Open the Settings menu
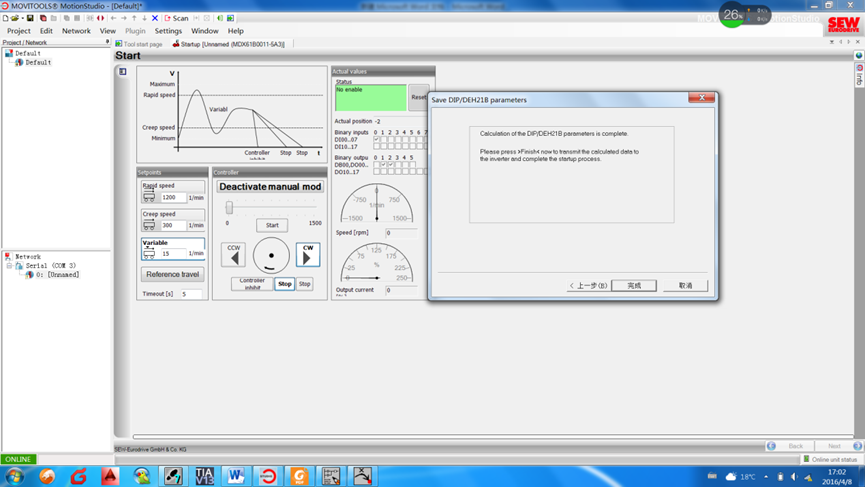 click(x=168, y=31)
